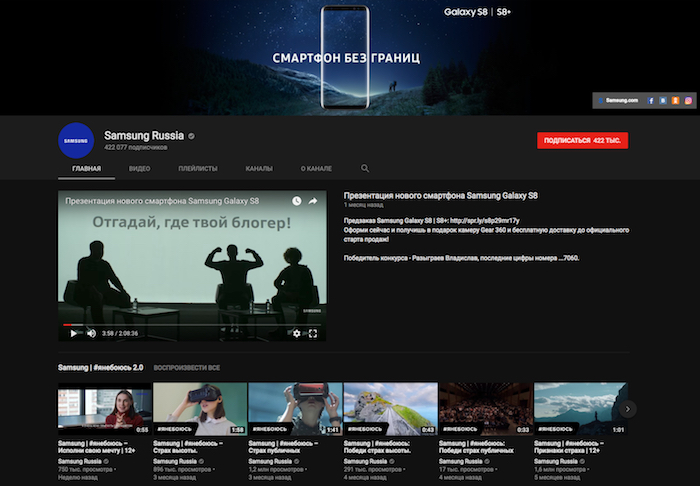Open the Odnoklassniki orange icon in banner
The height and width of the screenshot is (486, 700).
675,101
